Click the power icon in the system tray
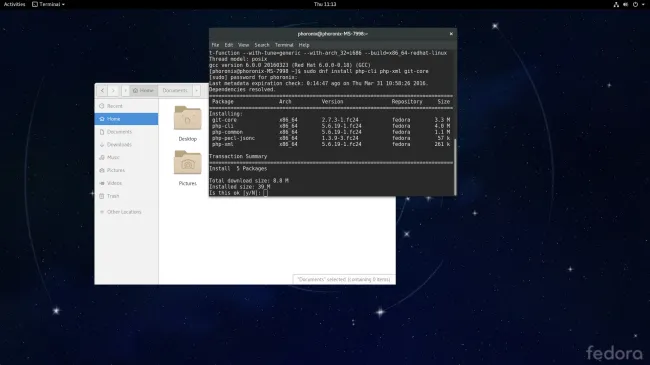650x365 pixels. coord(635,5)
